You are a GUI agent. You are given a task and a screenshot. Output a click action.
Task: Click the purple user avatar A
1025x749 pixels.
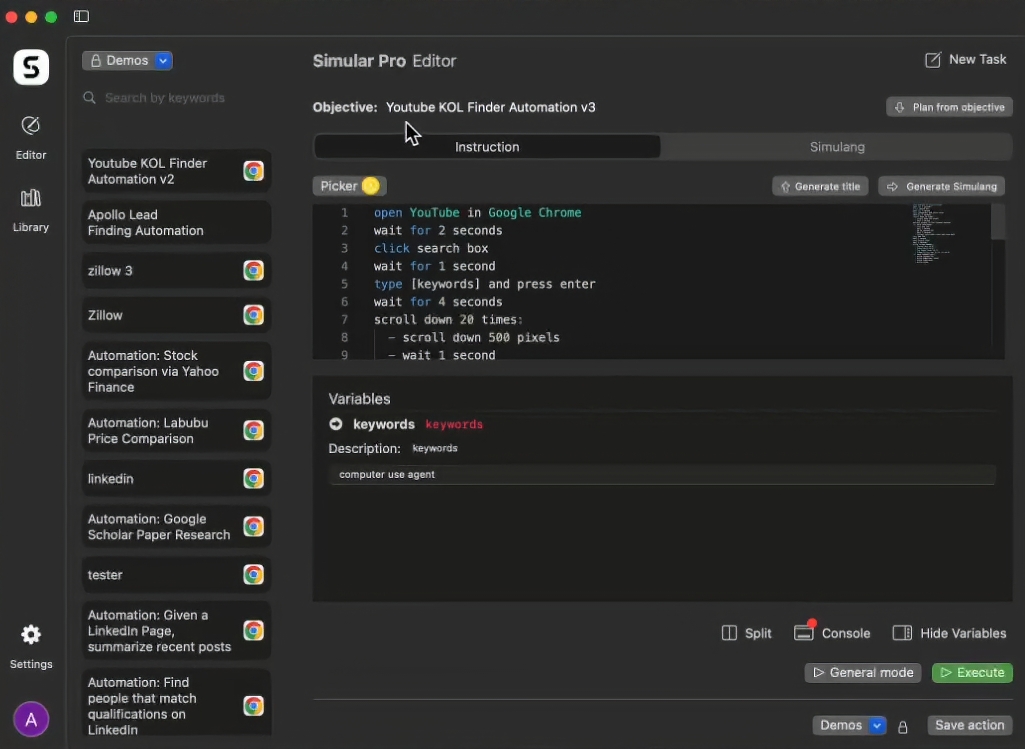[31, 719]
